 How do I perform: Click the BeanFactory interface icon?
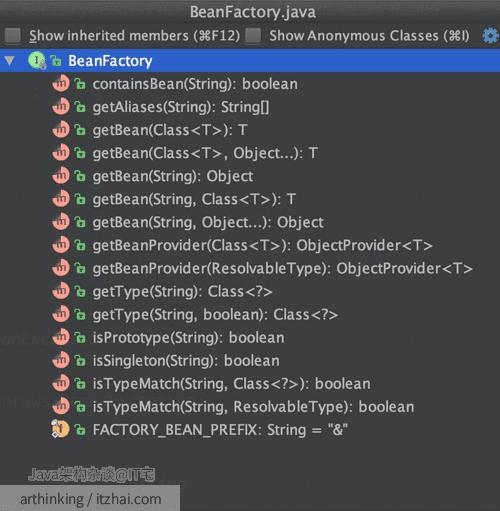point(37,61)
